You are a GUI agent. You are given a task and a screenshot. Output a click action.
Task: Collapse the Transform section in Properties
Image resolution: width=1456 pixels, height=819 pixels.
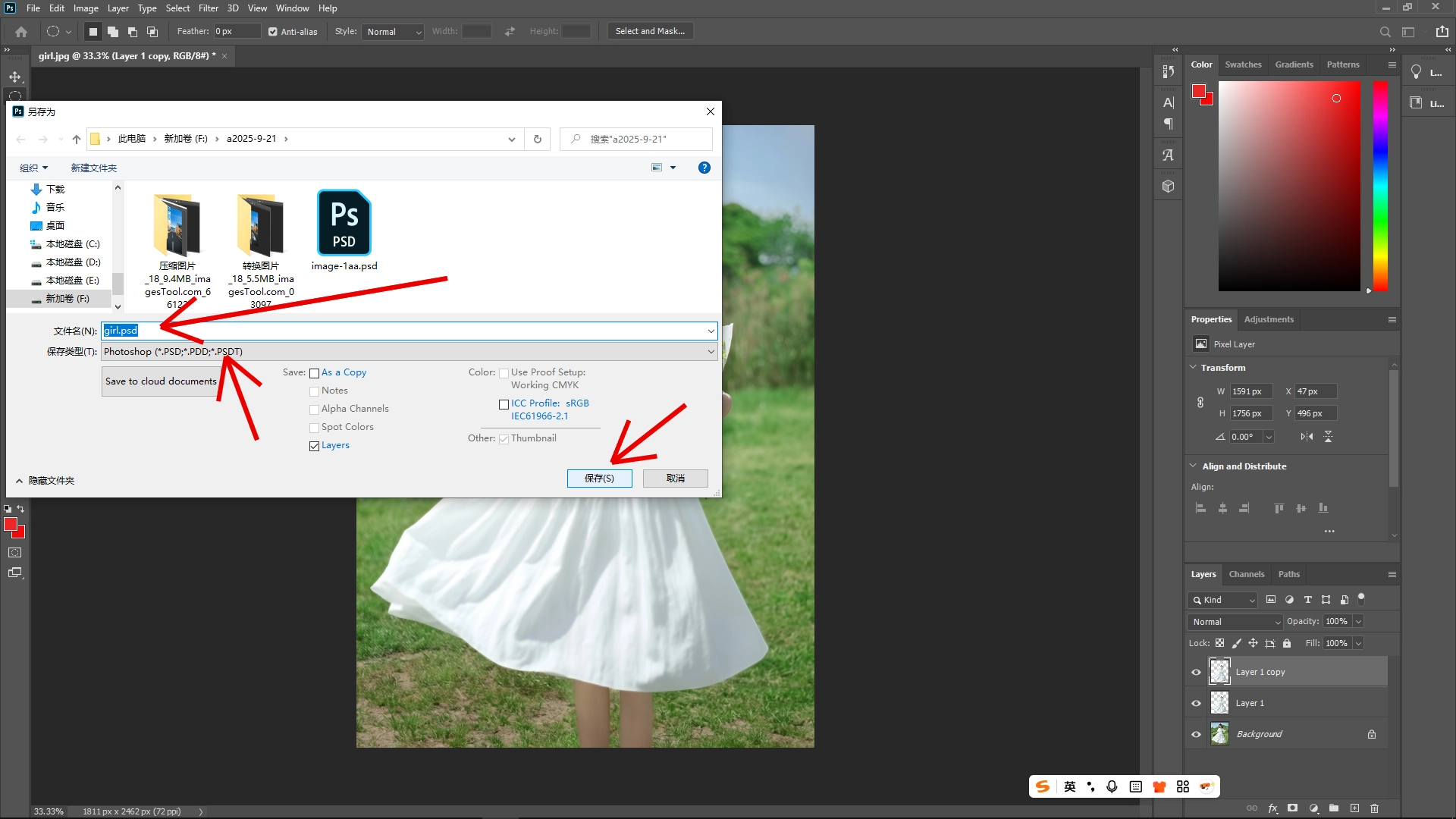1194,367
